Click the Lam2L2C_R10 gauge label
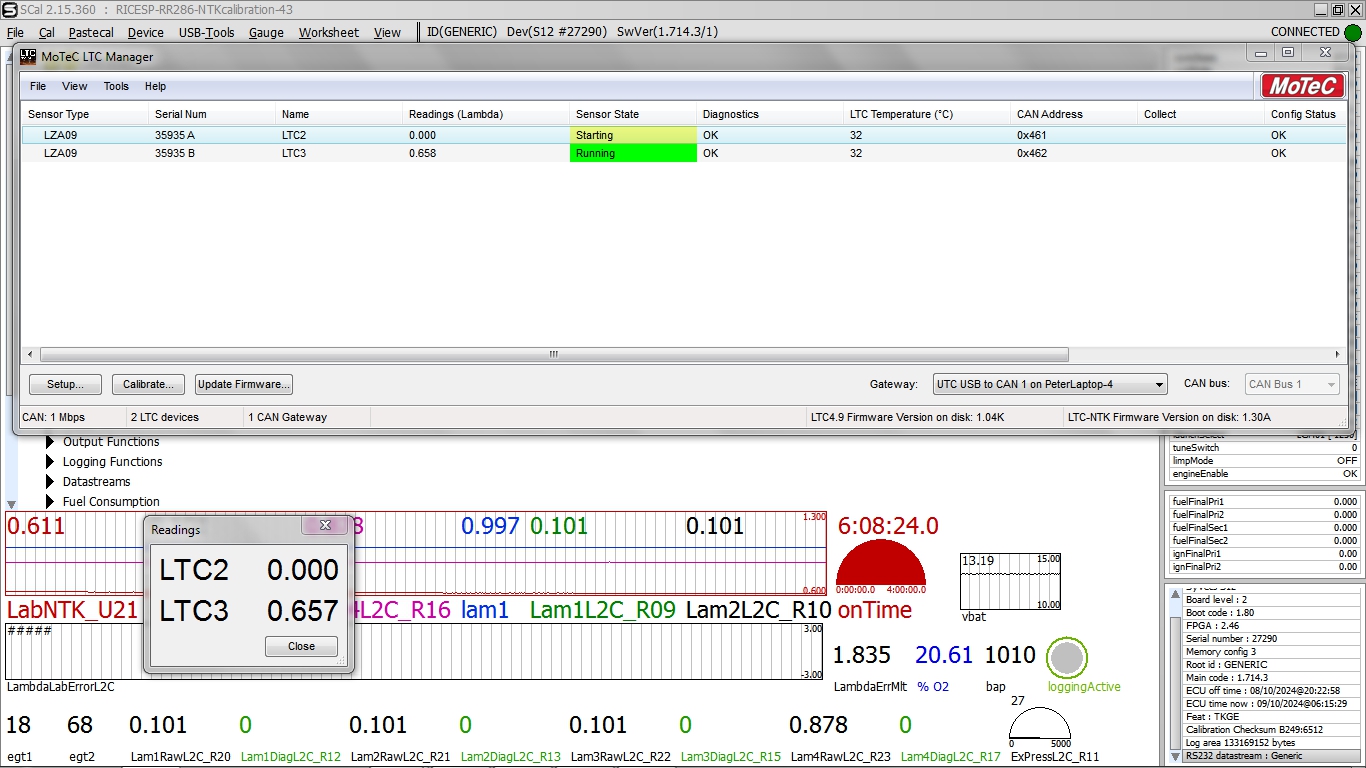Screen dimensions: 1366x768 click(758, 610)
